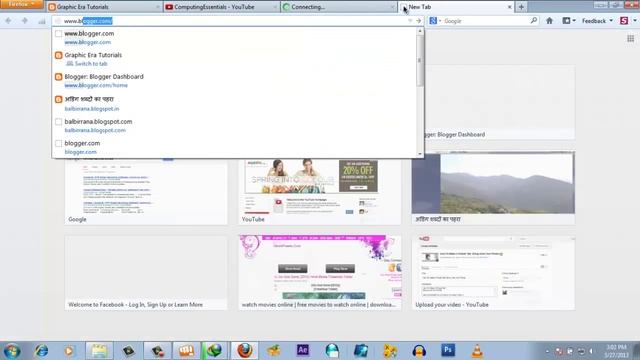Viewport: 640px width, 360px height.
Task: Select the New Tab tab
Action: (456, 7)
